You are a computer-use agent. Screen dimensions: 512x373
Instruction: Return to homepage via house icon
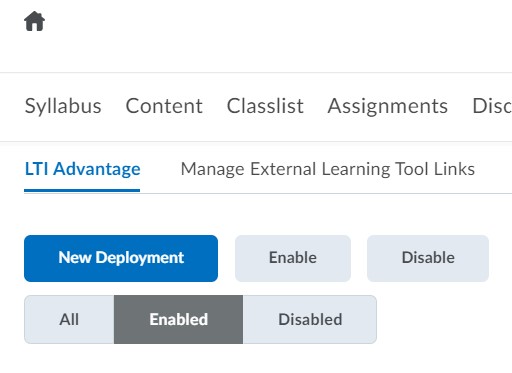(34, 21)
